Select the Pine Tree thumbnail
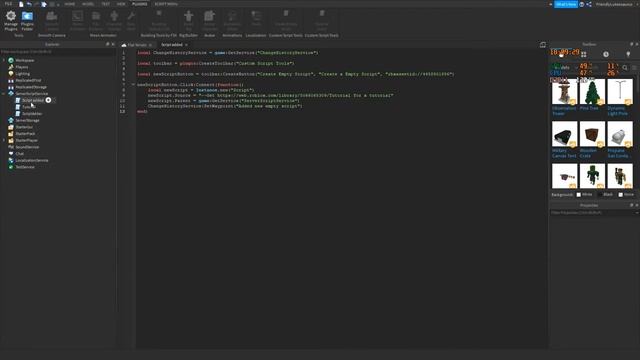The image size is (640, 360). pos(592,91)
